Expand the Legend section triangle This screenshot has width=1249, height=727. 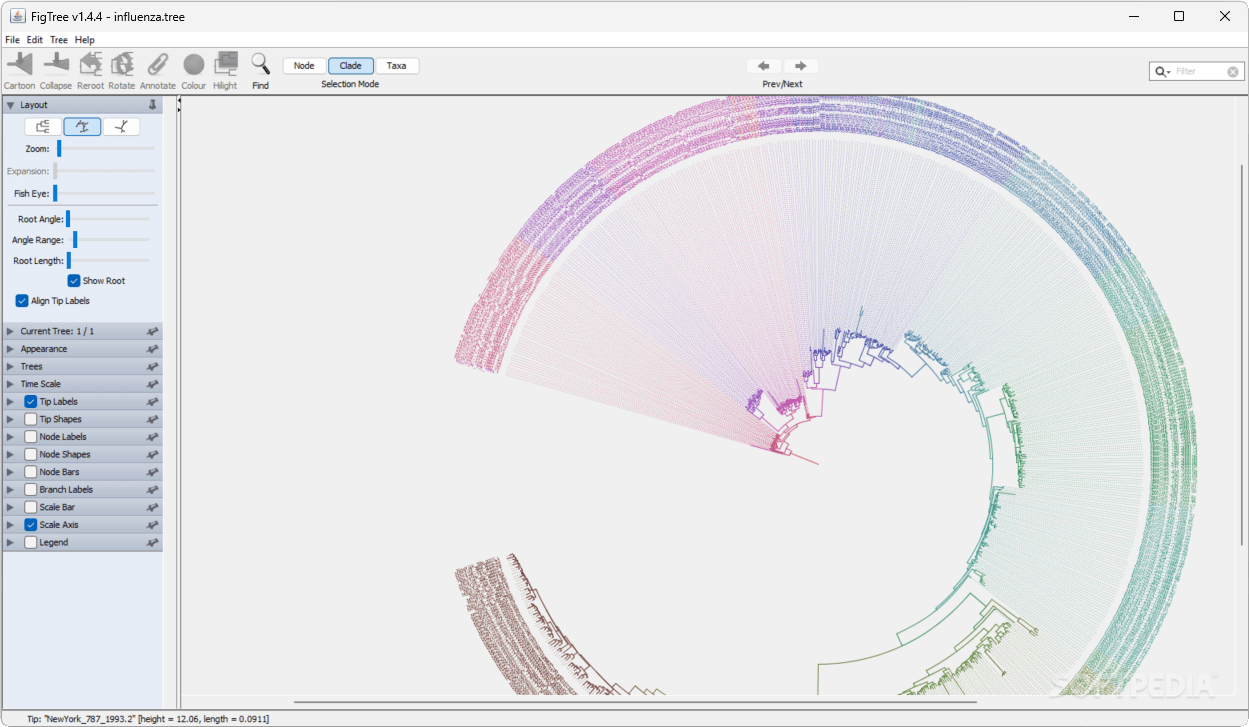(x=11, y=542)
